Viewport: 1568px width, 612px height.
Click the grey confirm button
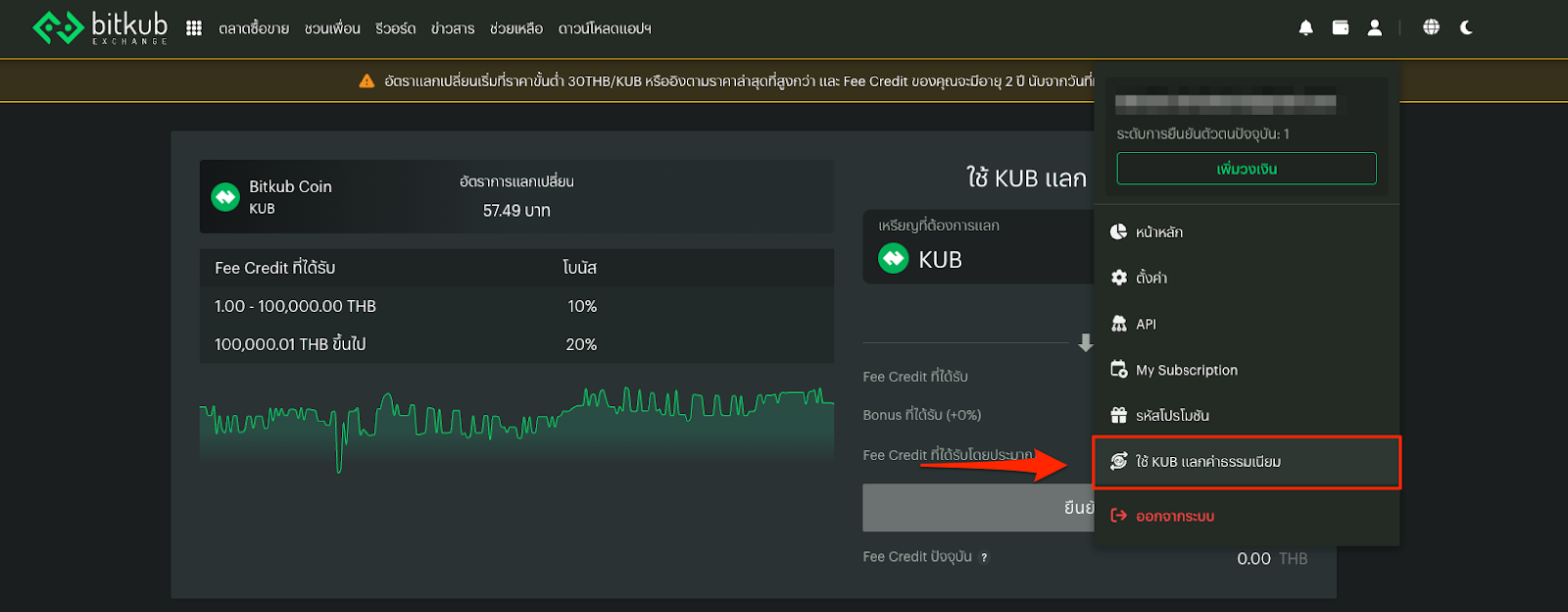point(978,508)
